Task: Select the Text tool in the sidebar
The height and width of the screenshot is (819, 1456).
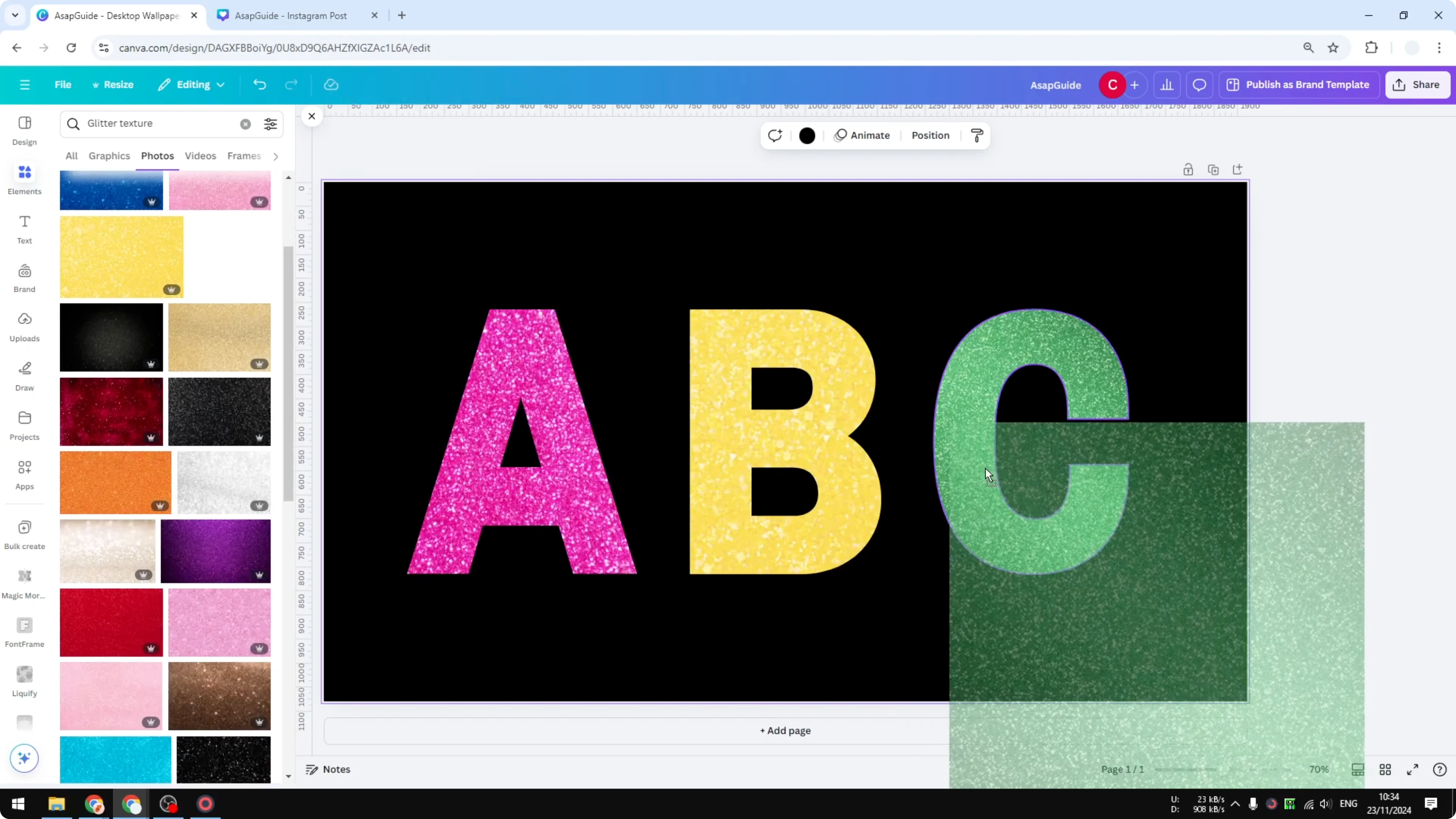Action: (24, 228)
